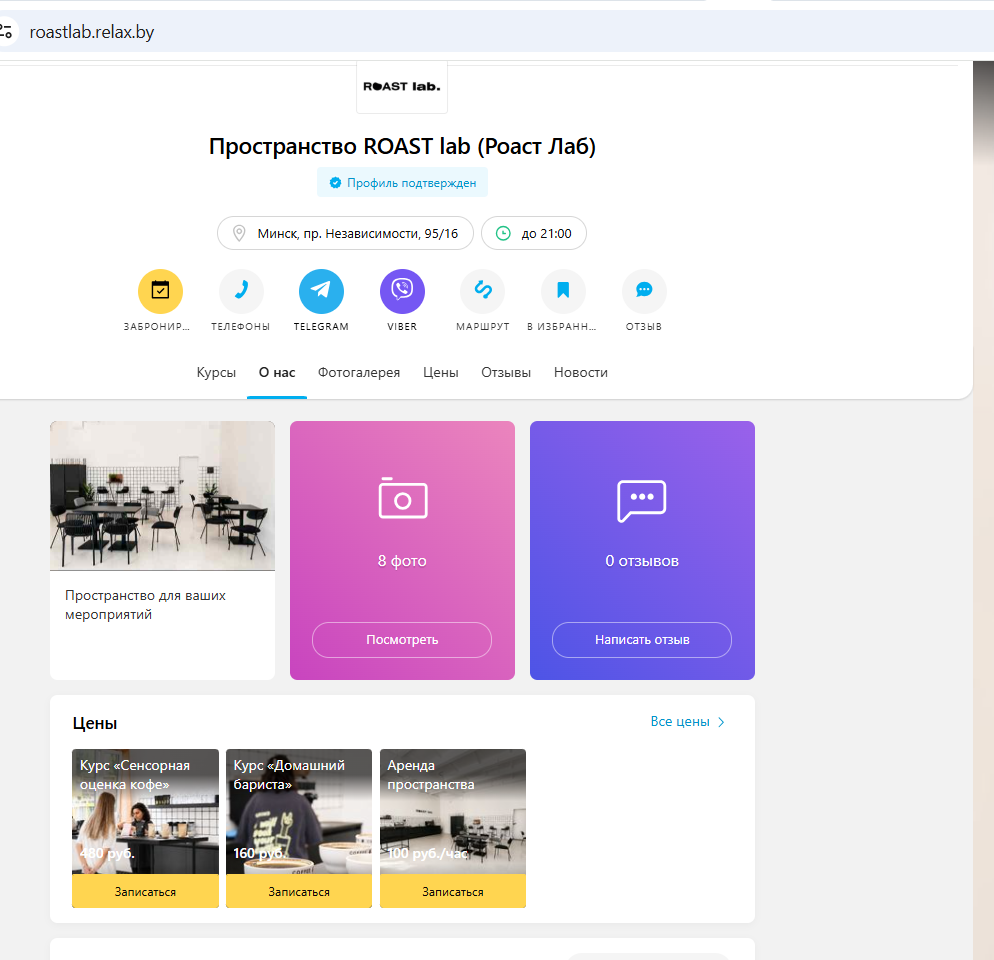Click the 8 фото label
The height and width of the screenshot is (960, 994).
[x=402, y=561]
